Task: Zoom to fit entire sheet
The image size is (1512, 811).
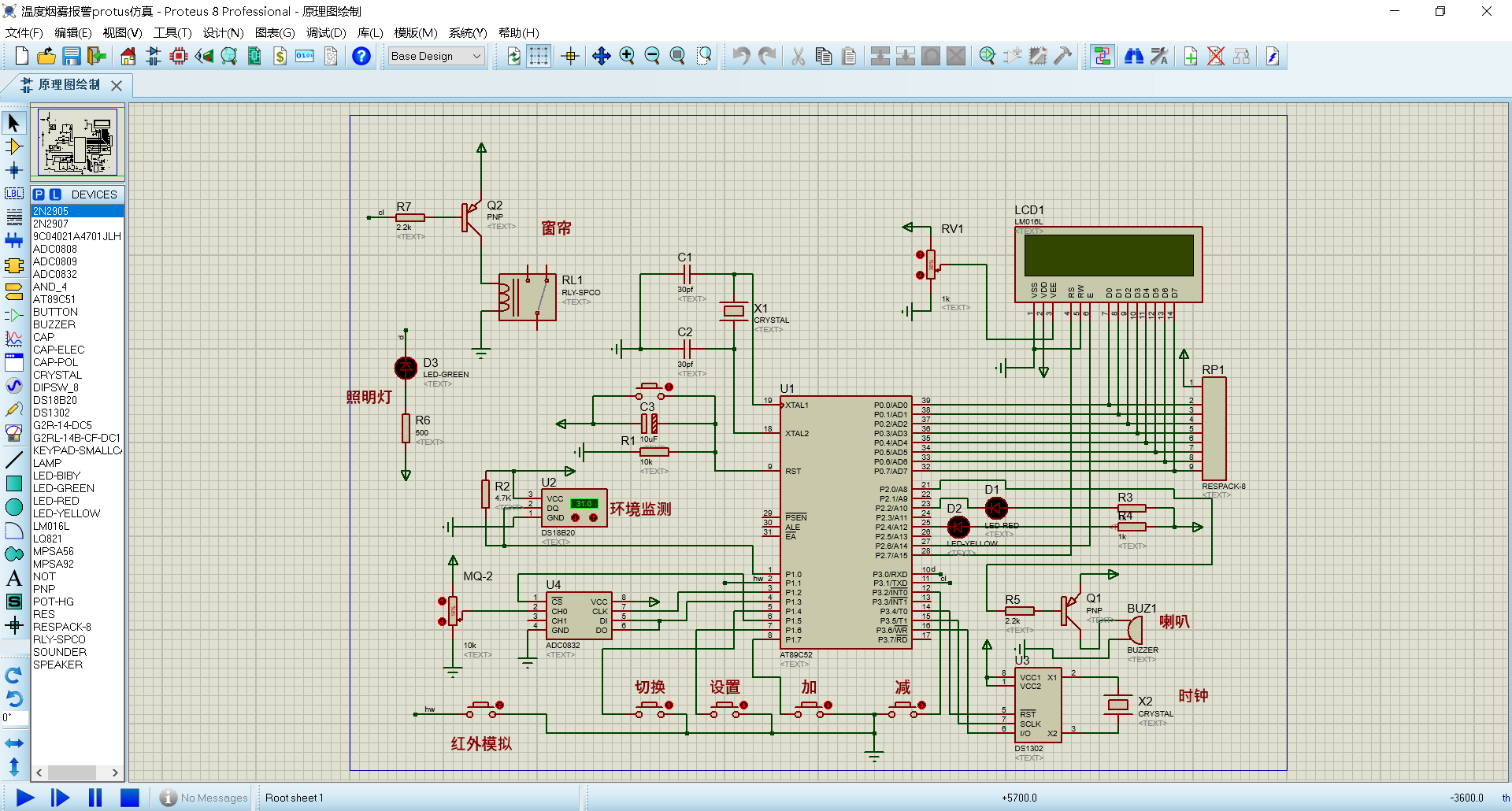Action: [x=677, y=56]
